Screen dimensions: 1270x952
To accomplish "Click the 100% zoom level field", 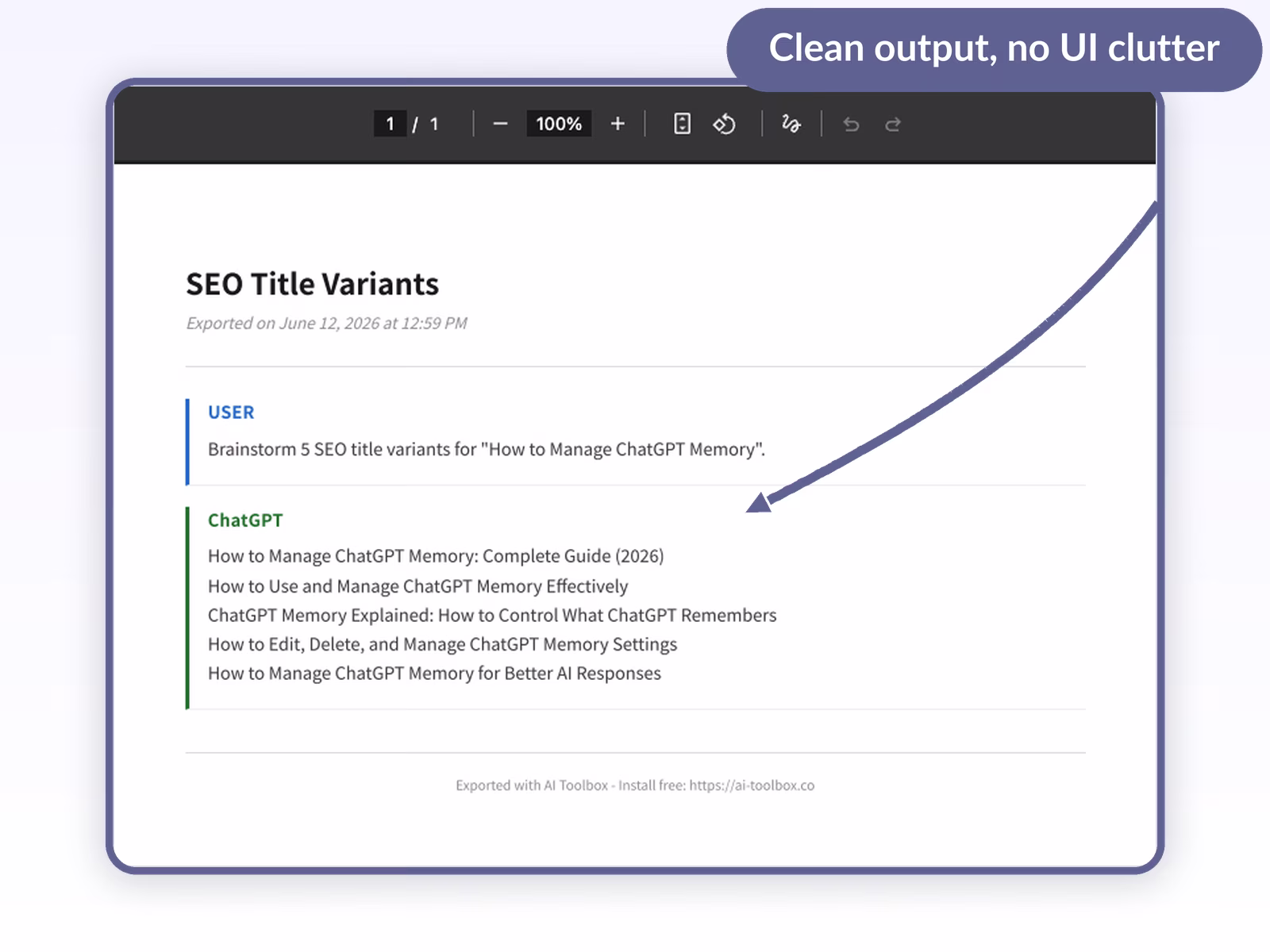I will point(559,124).
